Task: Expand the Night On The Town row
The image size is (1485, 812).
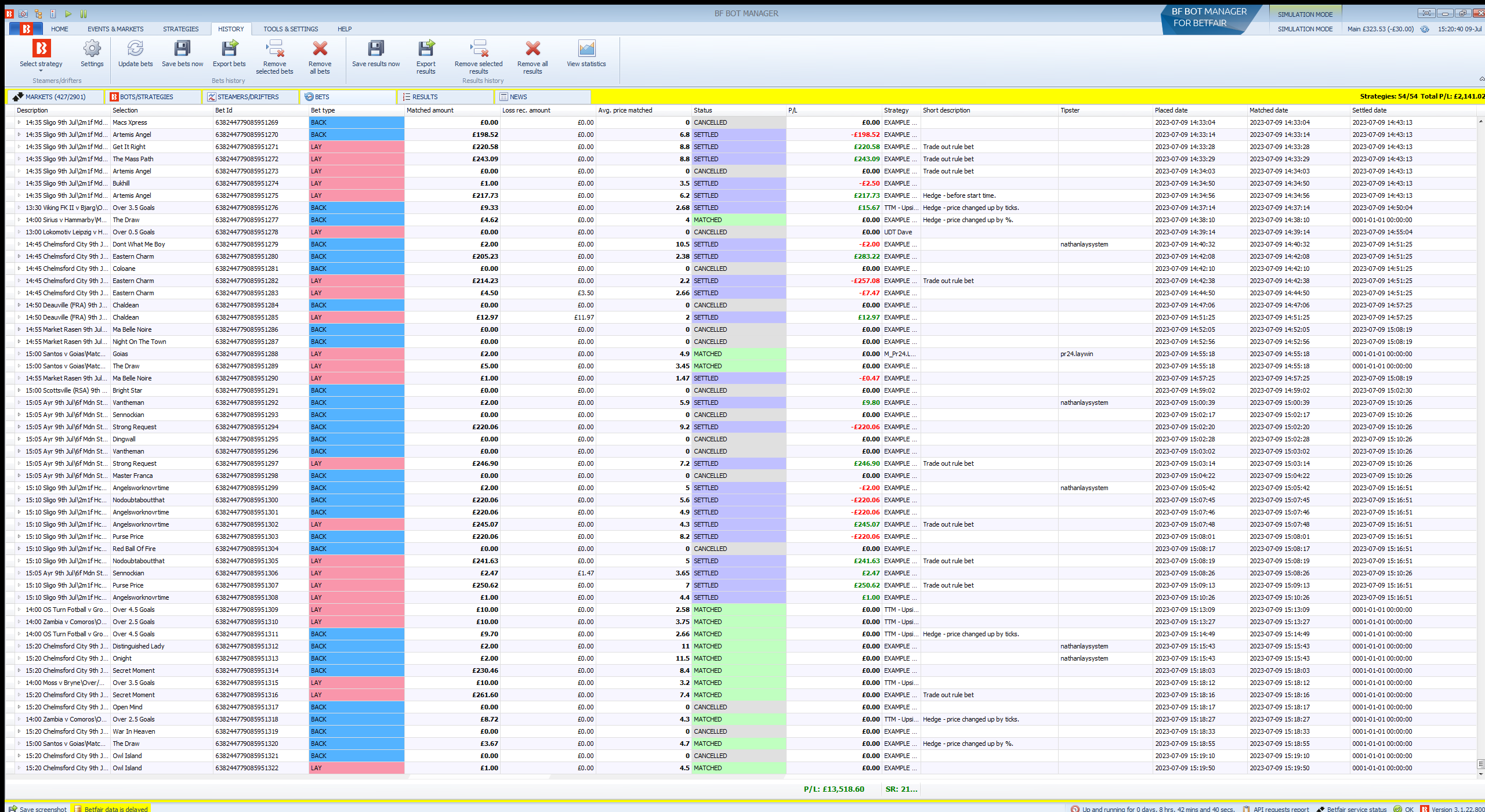Action: point(19,342)
